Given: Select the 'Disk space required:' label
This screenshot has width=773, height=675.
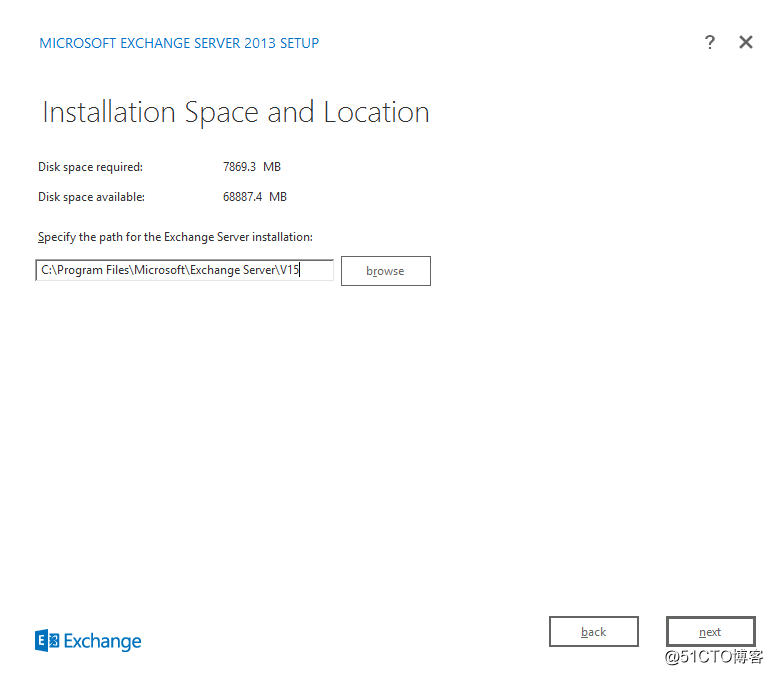Looking at the screenshot, I should [x=90, y=167].
